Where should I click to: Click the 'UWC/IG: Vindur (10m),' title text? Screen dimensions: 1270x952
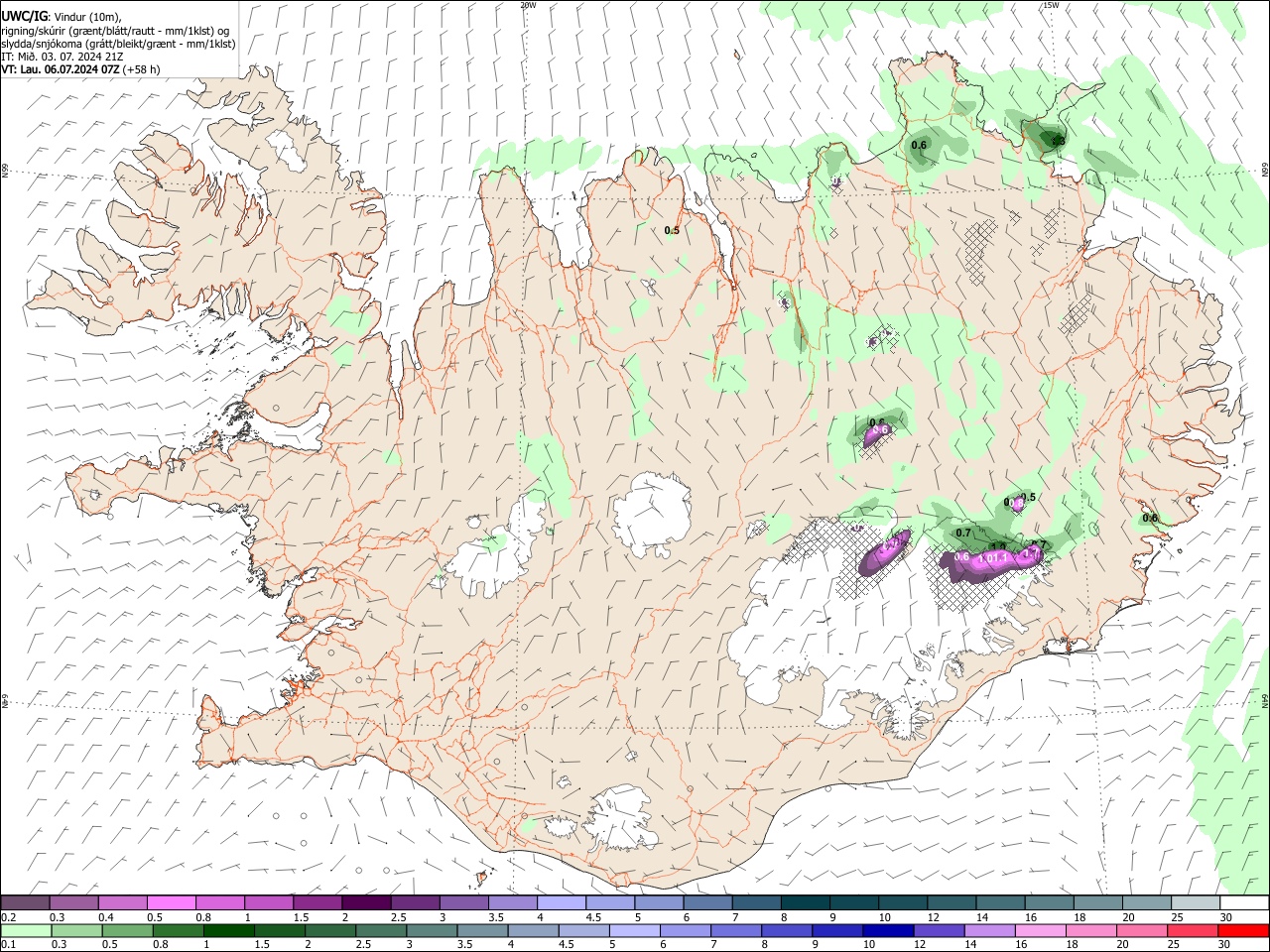pos(62,17)
